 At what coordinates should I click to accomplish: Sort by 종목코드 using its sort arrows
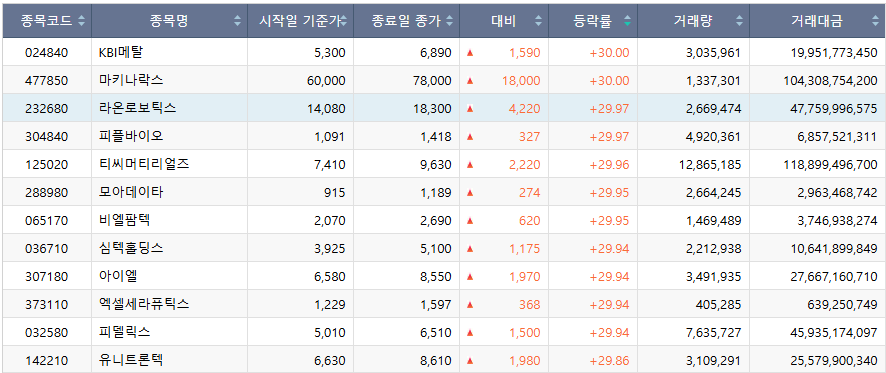click(x=82, y=21)
